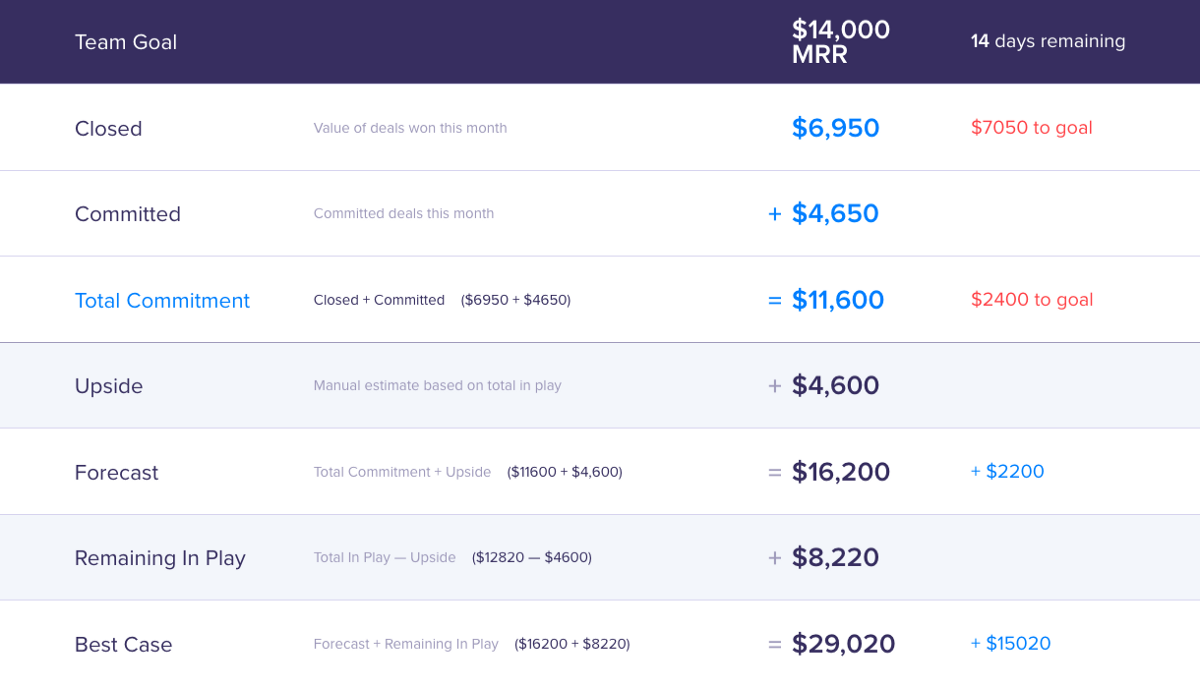Open the Committed row label
This screenshot has width=1200, height=685.
click(128, 214)
